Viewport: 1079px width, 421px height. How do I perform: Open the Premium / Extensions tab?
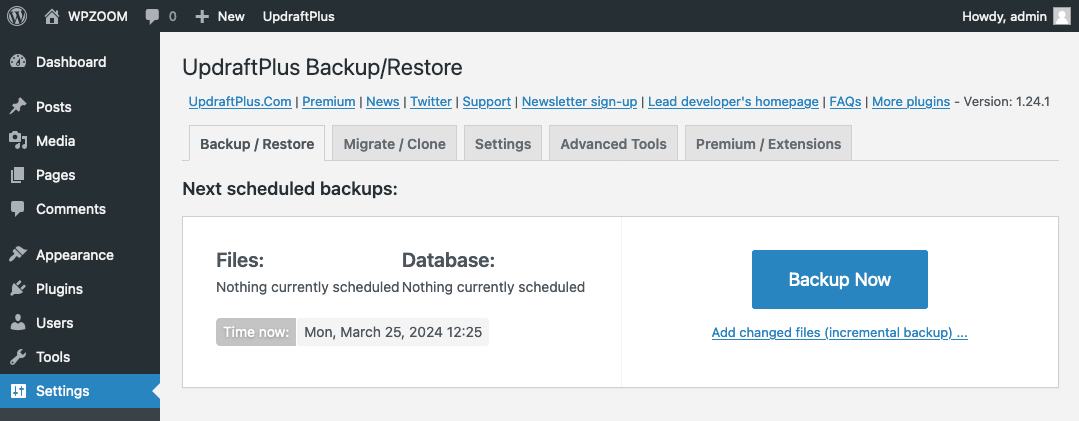768,144
